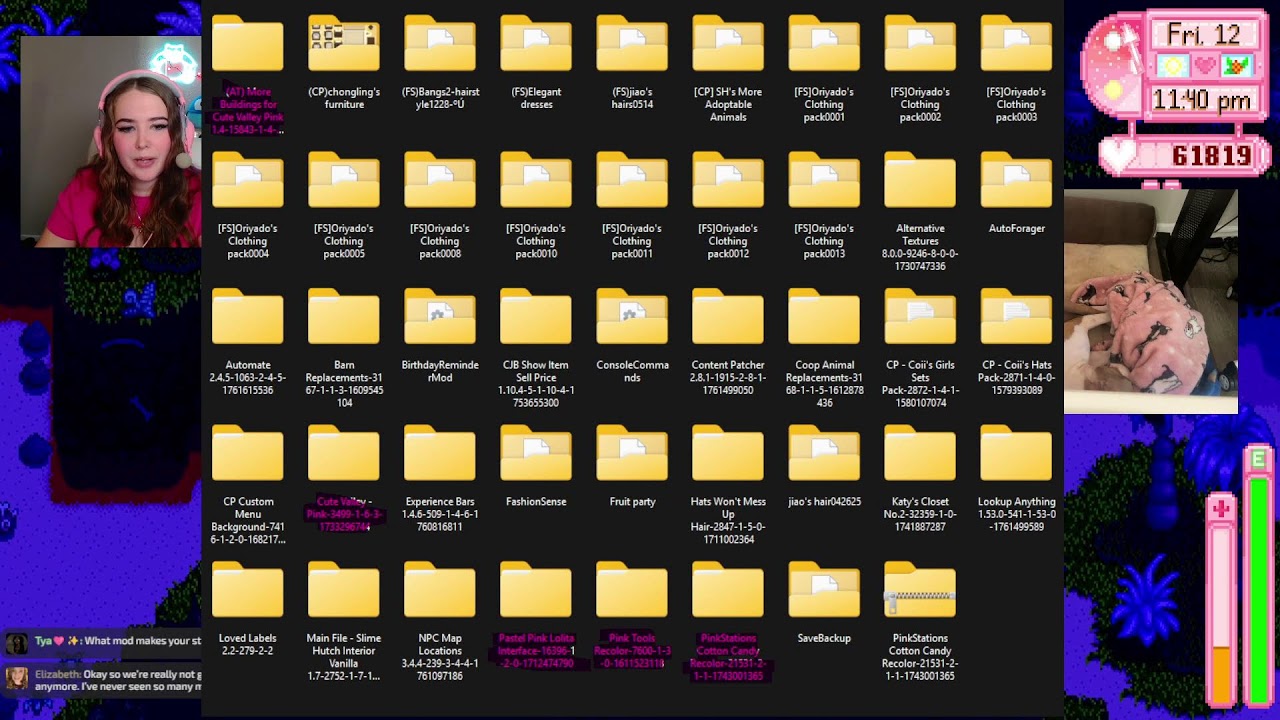Open the (FS)Bangs2-hairstyle1228 folder
Image resolution: width=1280 pixels, height=720 pixels.
pyautogui.click(x=440, y=44)
